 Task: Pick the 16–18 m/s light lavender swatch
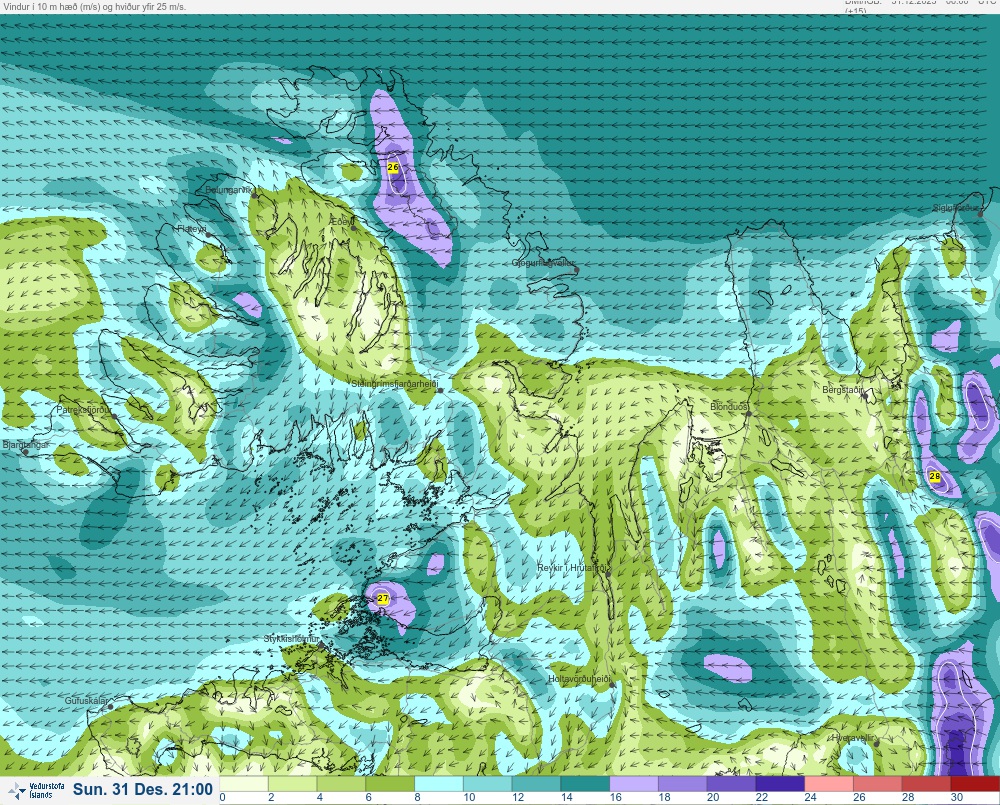tap(634, 784)
